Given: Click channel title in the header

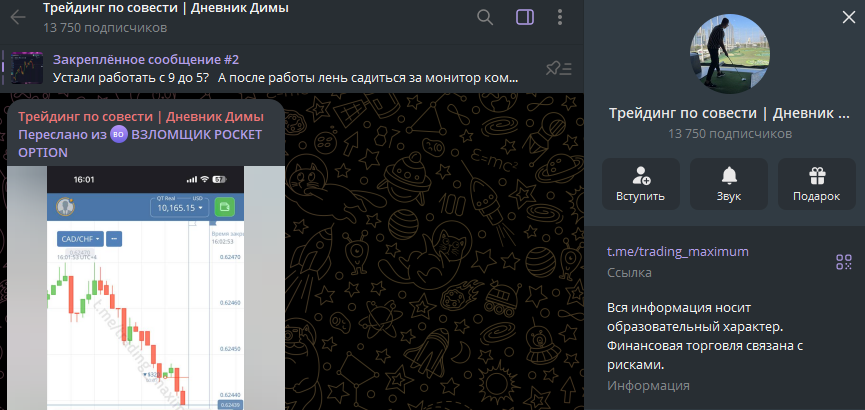Looking at the screenshot, I should tap(166, 8).
